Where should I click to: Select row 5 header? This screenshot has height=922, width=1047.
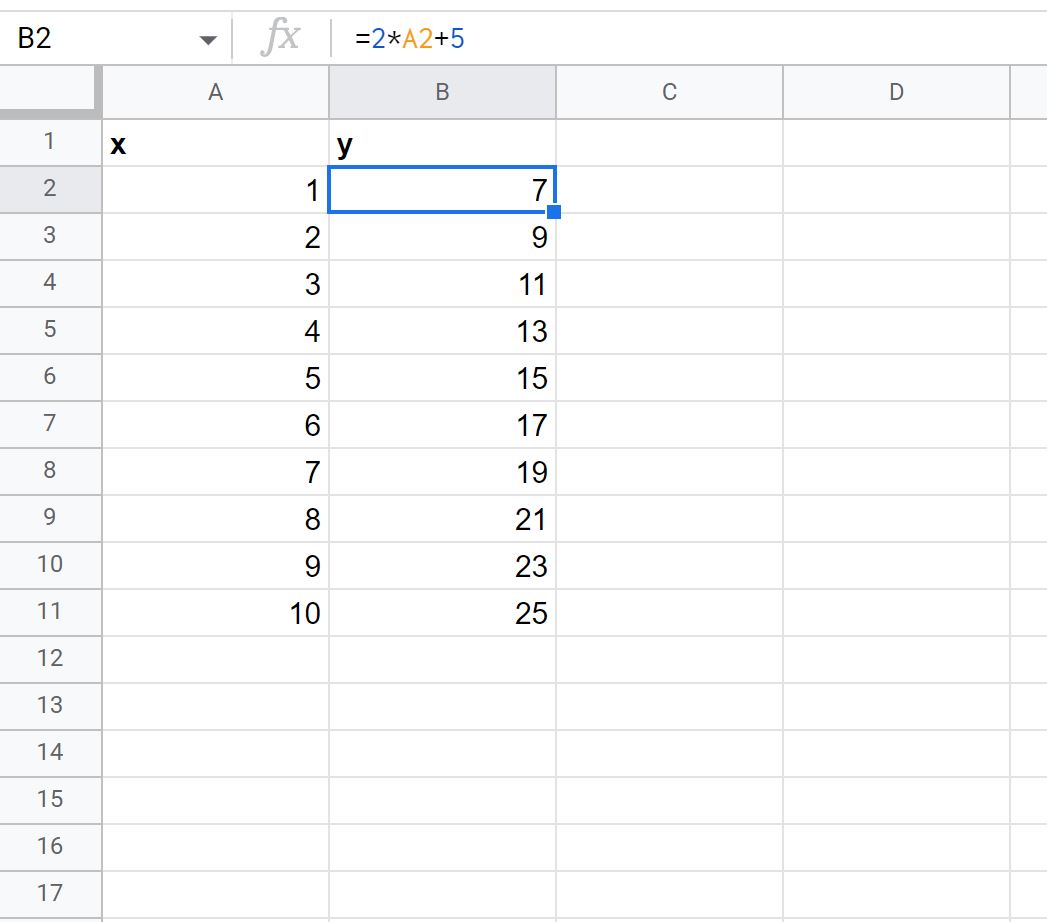pos(50,331)
